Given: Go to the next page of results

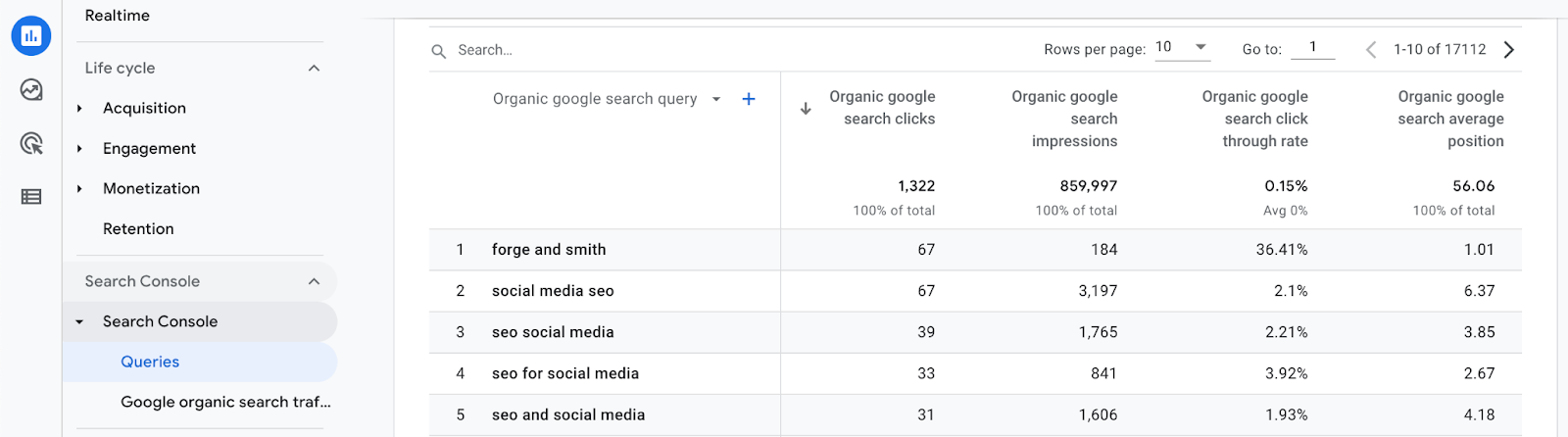Looking at the screenshot, I should click(1509, 50).
